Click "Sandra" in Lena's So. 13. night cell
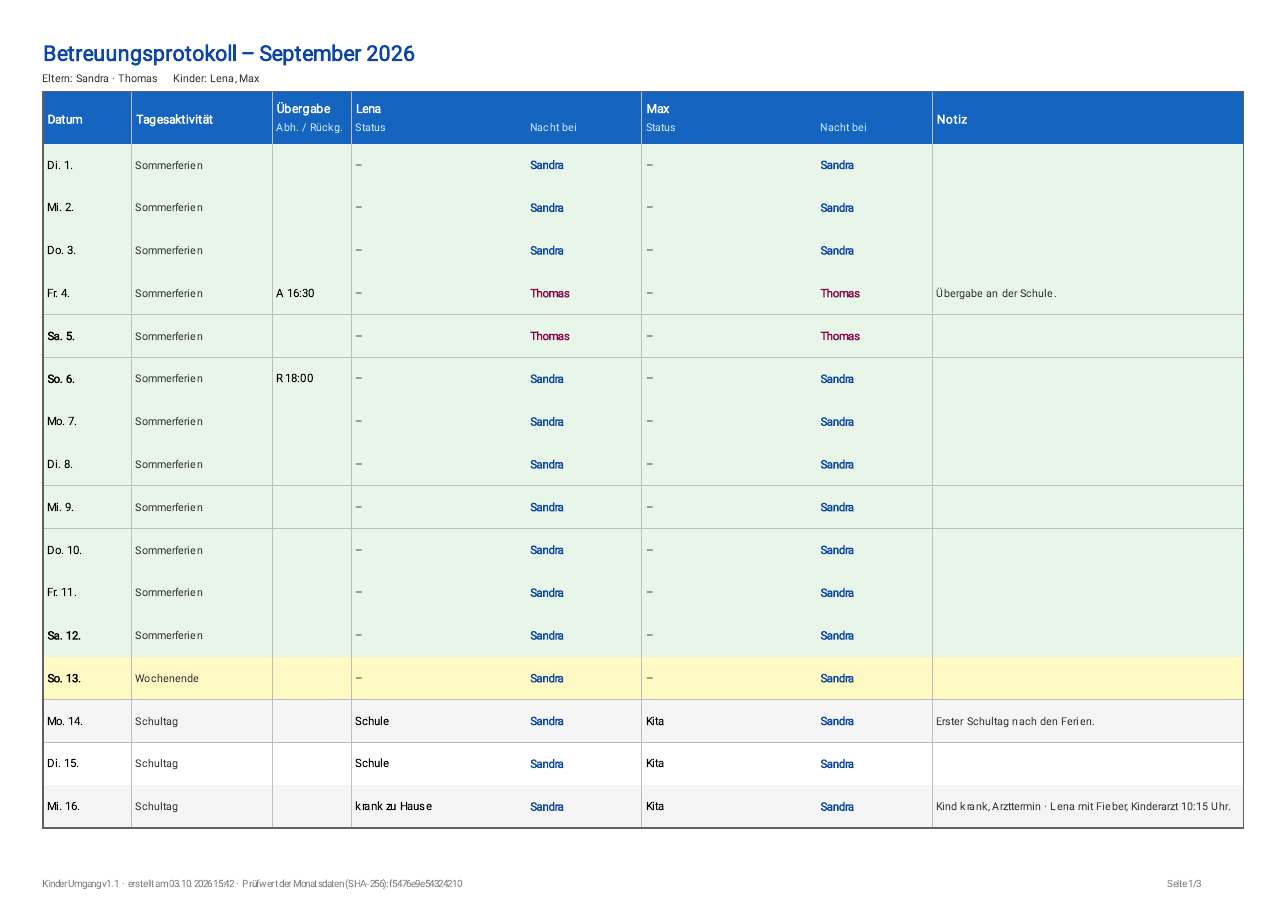1287x910 pixels. tap(547, 679)
